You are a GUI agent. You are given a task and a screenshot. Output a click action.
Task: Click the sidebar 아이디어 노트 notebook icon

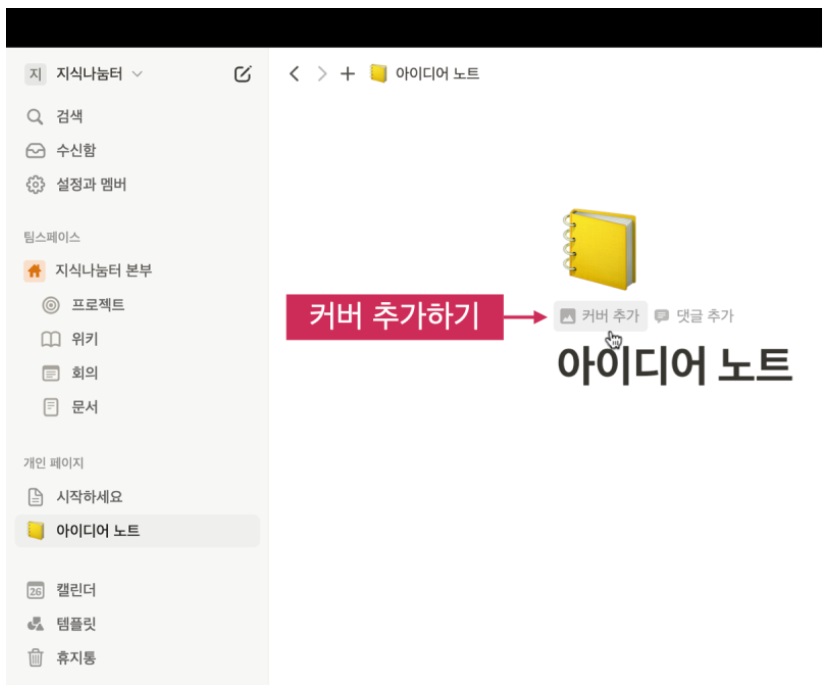coord(35,531)
